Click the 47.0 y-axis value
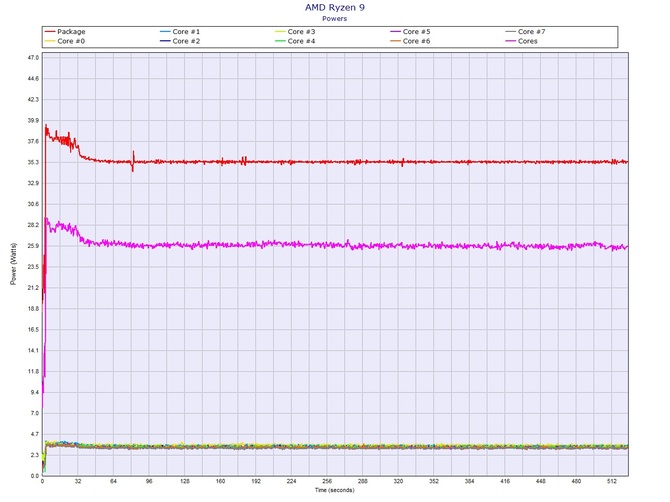This screenshot has width=670, height=502. click(x=34, y=57)
